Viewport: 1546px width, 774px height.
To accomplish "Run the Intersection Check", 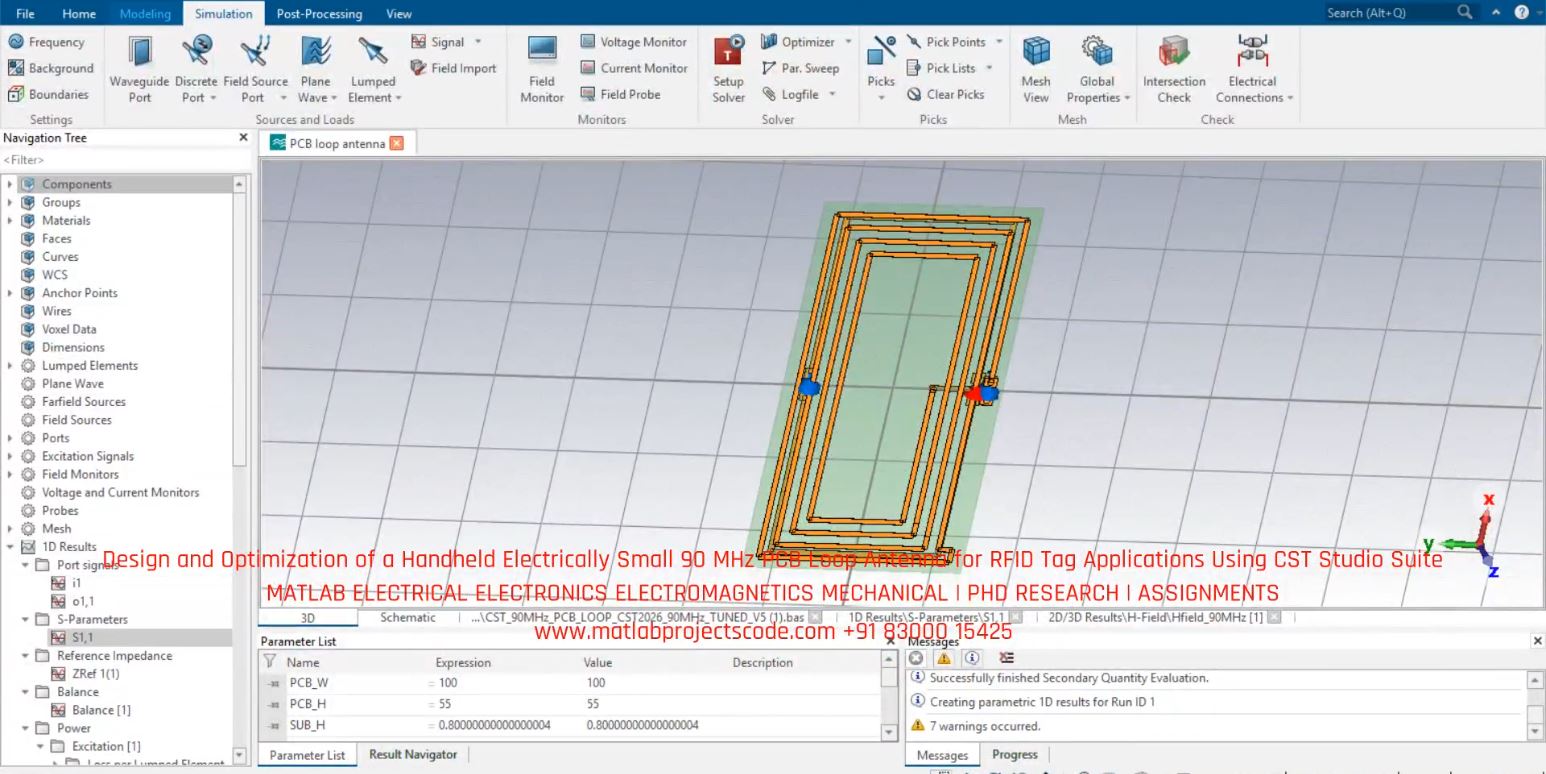I will [1174, 69].
